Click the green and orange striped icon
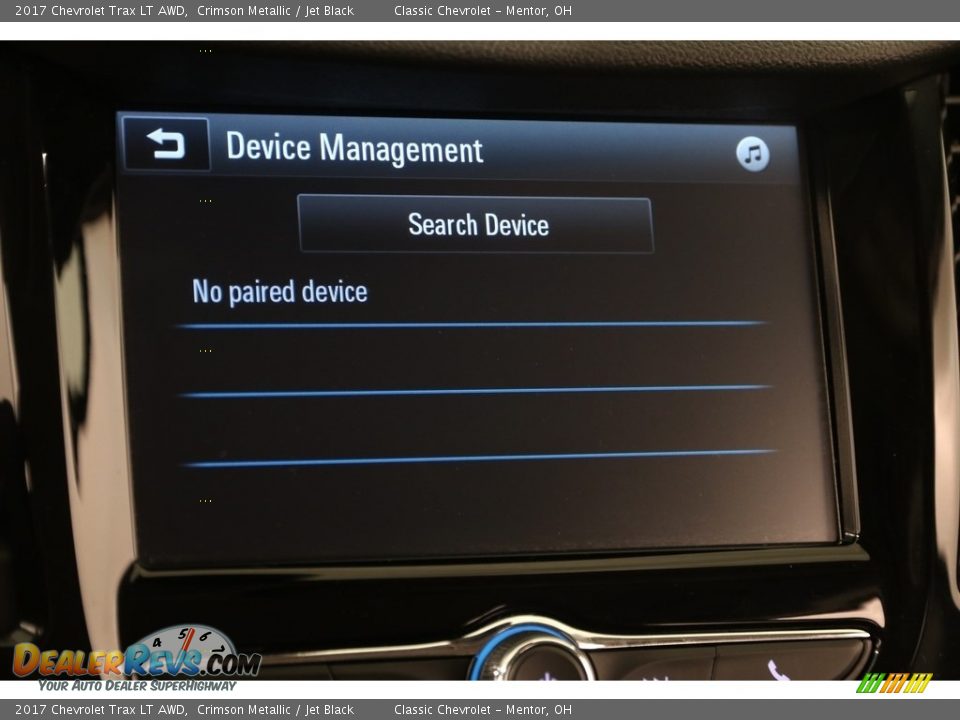The image size is (960, 720). (x=894, y=683)
